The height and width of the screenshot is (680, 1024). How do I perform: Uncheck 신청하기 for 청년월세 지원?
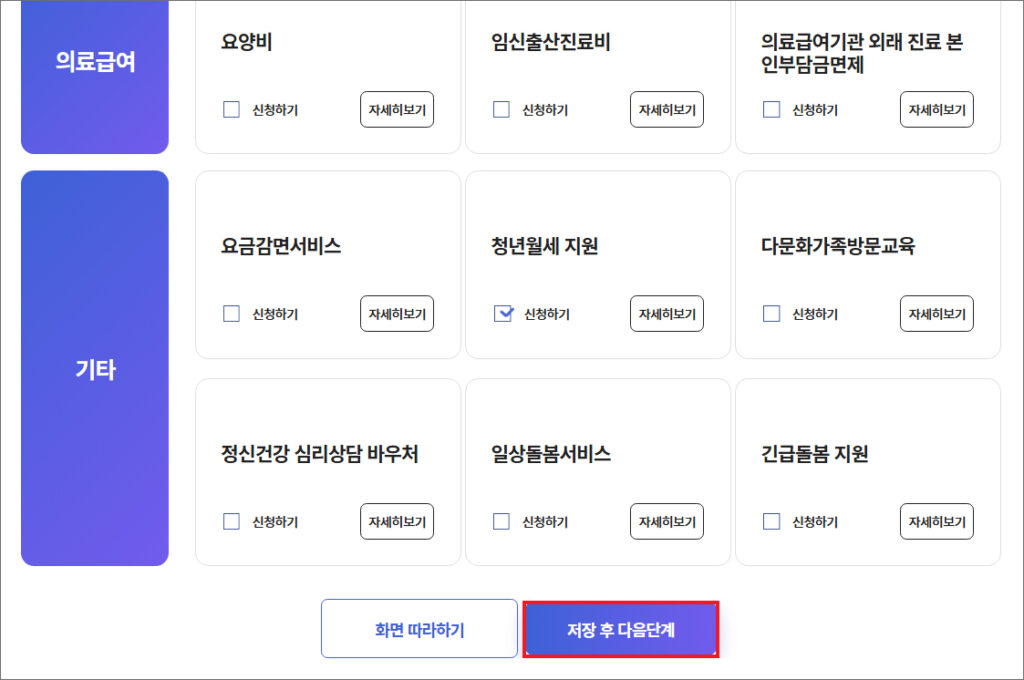[x=503, y=314]
